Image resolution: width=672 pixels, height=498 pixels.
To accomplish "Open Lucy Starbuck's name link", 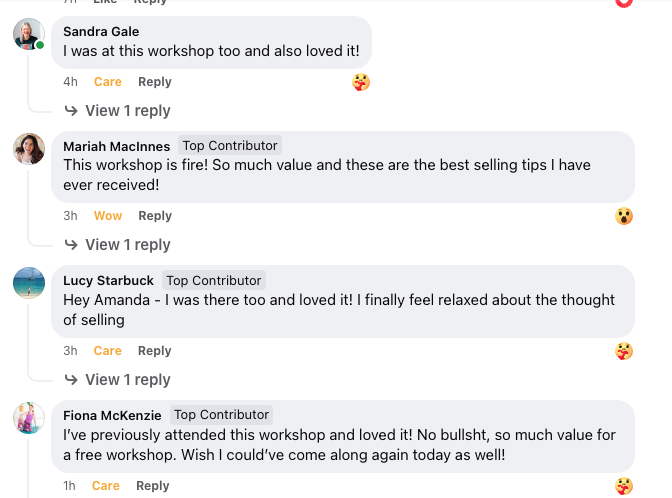I will tap(108, 281).
